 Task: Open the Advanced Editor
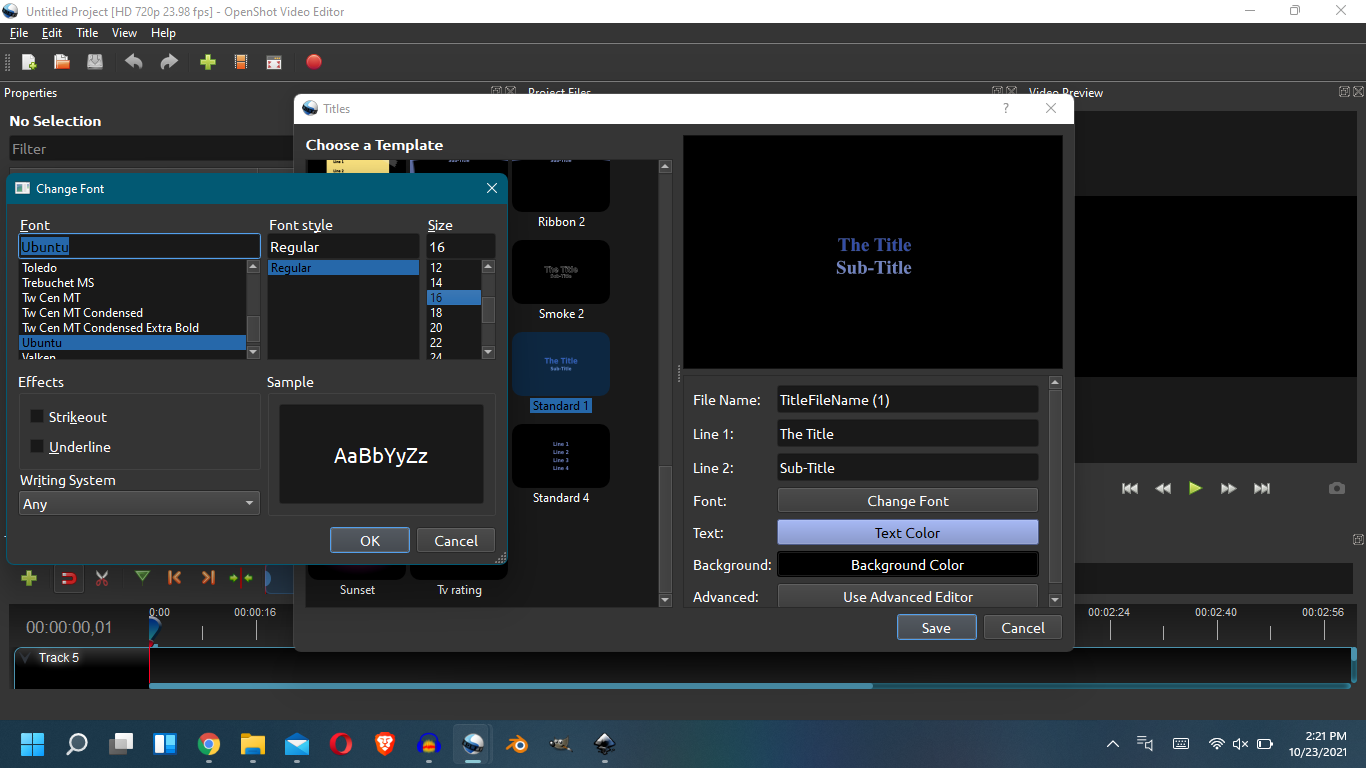tap(907, 596)
